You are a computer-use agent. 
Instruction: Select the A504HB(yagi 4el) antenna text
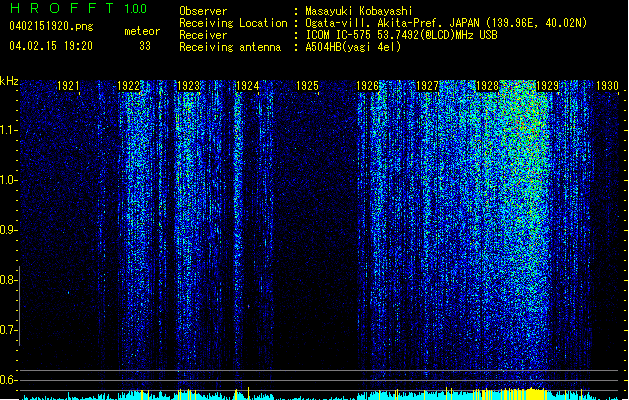(x=353, y=47)
